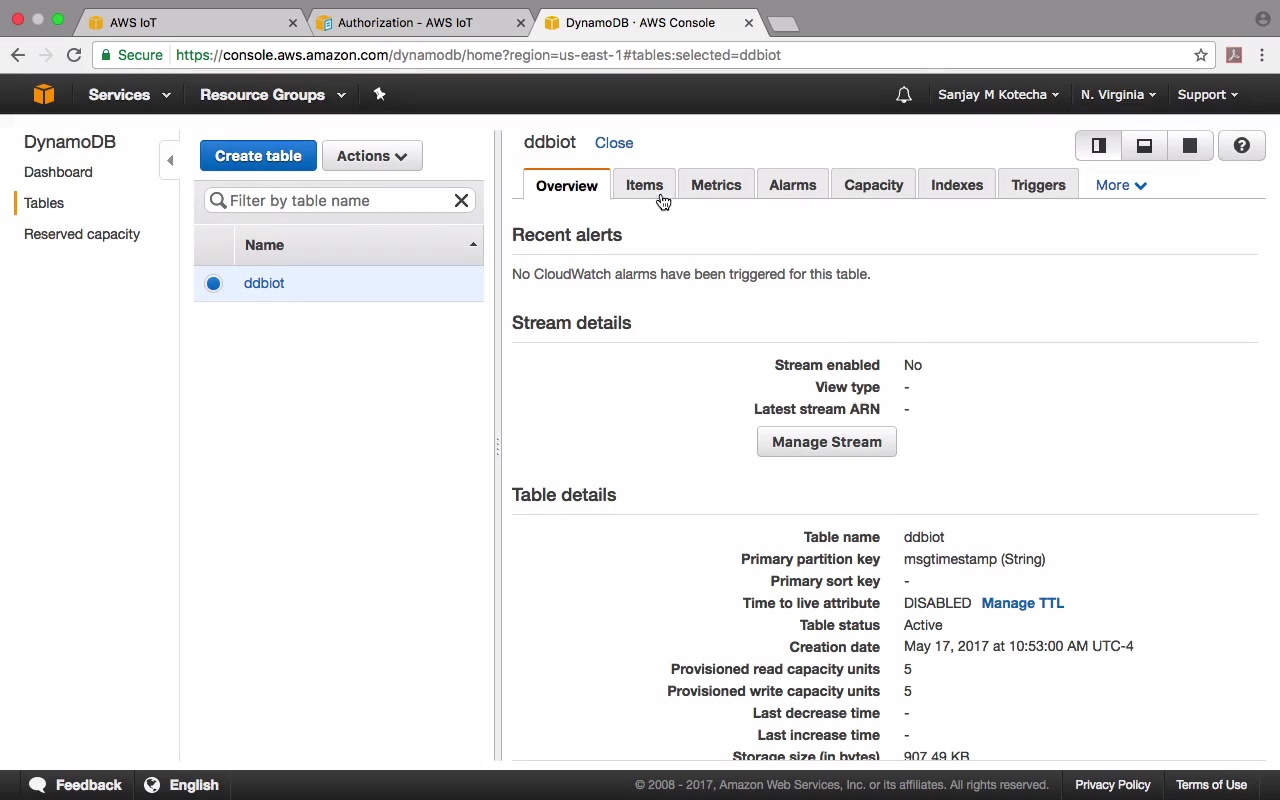Click the Time to live DISABLED value
1280x800 pixels.
937,603
